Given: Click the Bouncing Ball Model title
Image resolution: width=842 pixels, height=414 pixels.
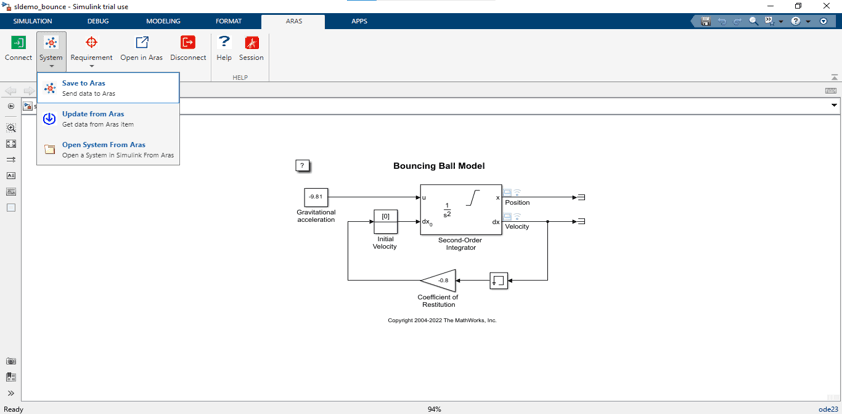Looking at the screenshot, I should point(439,166).
